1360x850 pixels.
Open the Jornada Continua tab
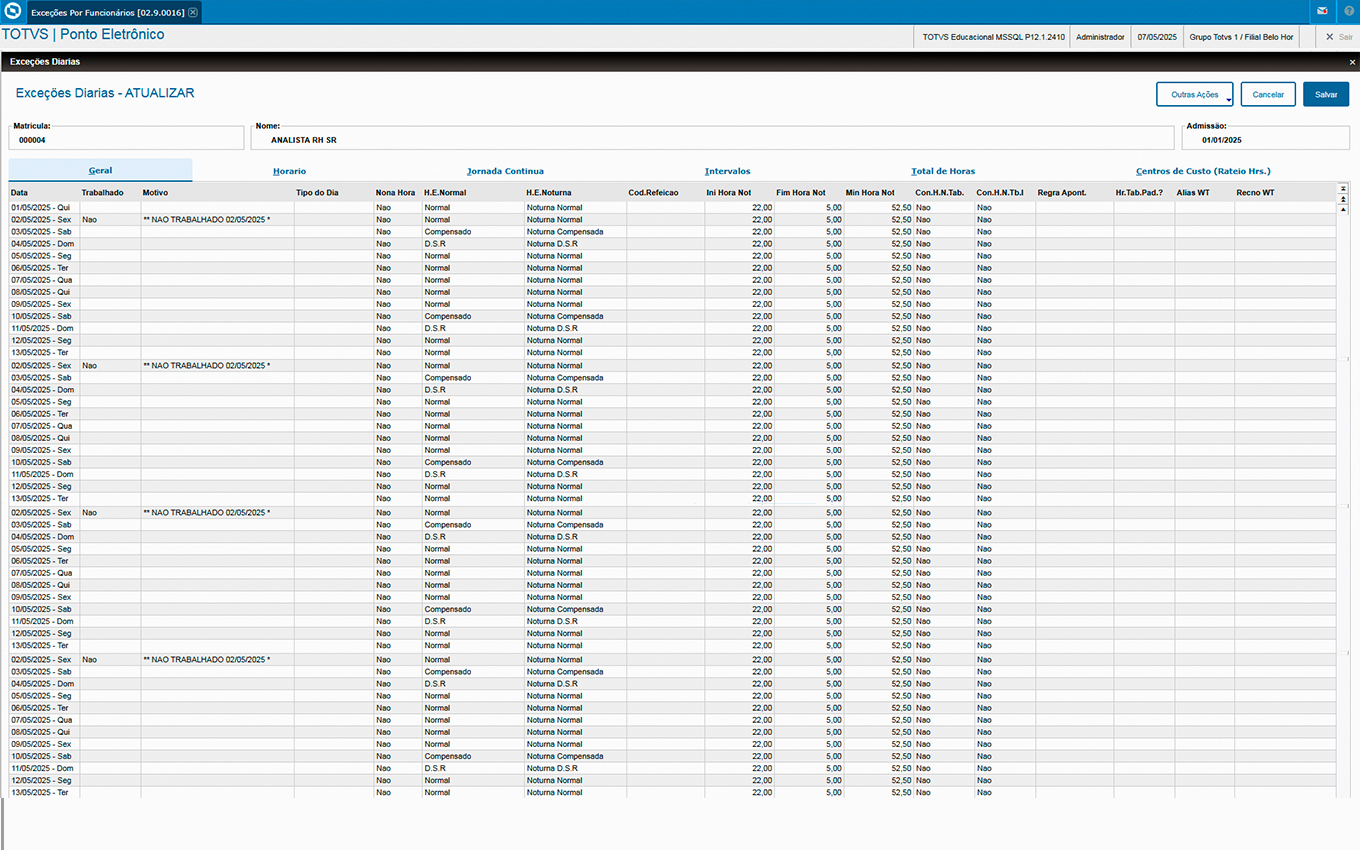[x=505, y=171]
